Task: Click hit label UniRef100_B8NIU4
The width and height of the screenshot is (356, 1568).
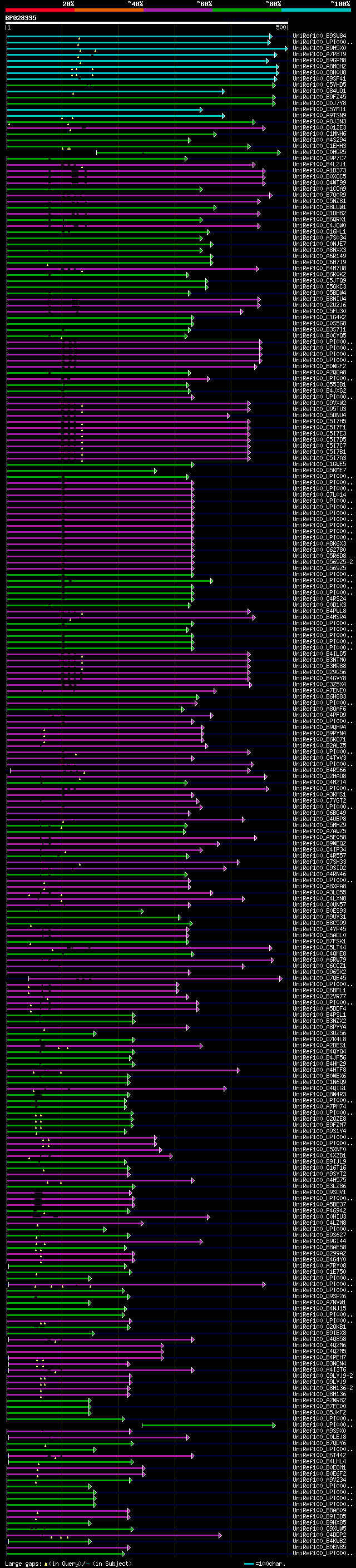Action: coord(319,299)
